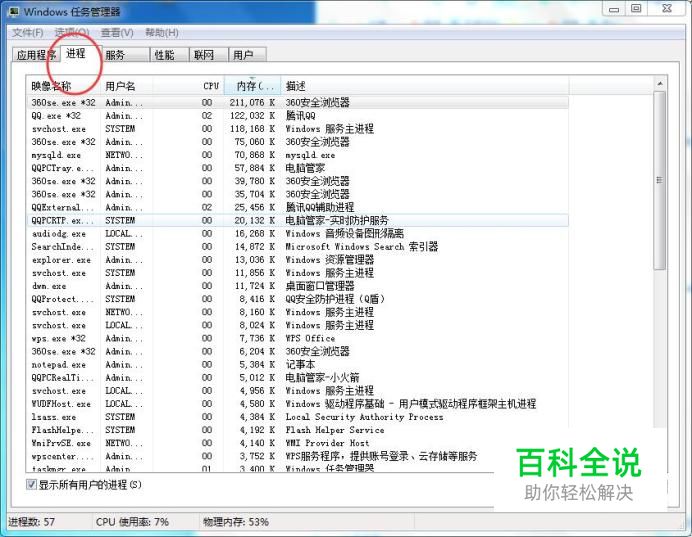
Task: Open the 选项(O) menu
Action: pos(72,33)
